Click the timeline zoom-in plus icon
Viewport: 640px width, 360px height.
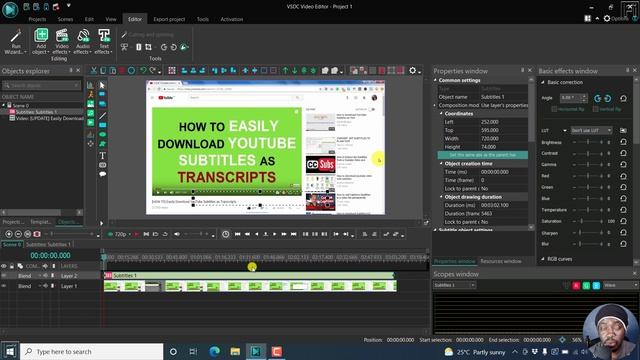(9, 234)
